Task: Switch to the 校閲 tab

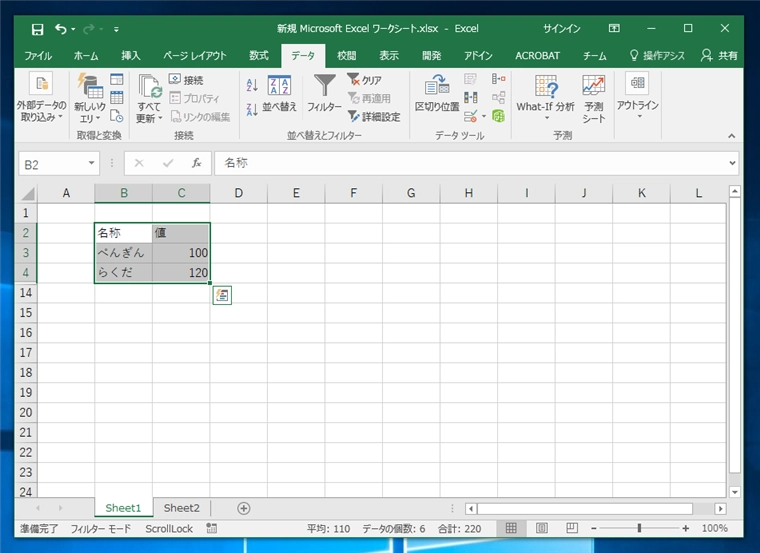Action: point(347,56)
